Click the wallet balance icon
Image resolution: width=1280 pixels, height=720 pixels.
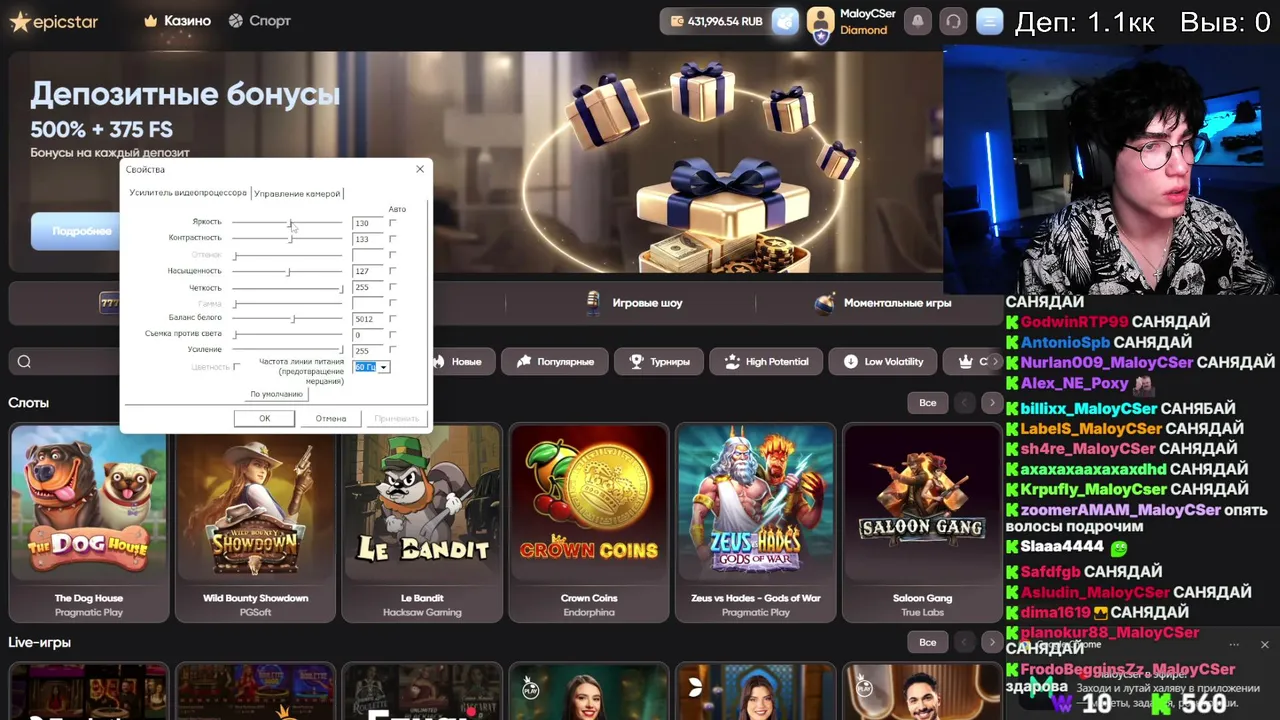tap(677, 21)
